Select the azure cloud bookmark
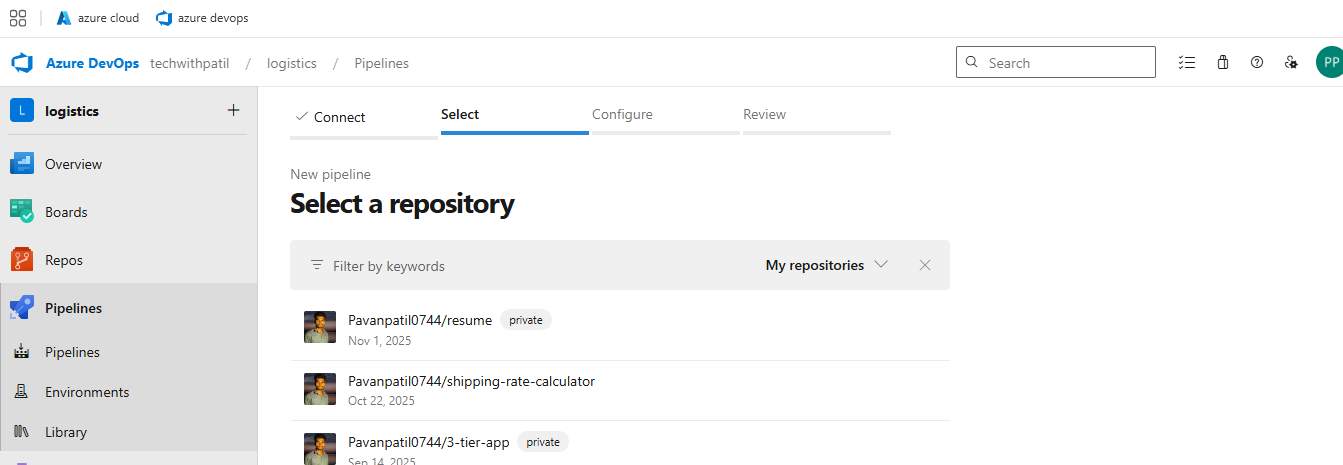Screen dimensions: 1343x465 tap(98, 18)
